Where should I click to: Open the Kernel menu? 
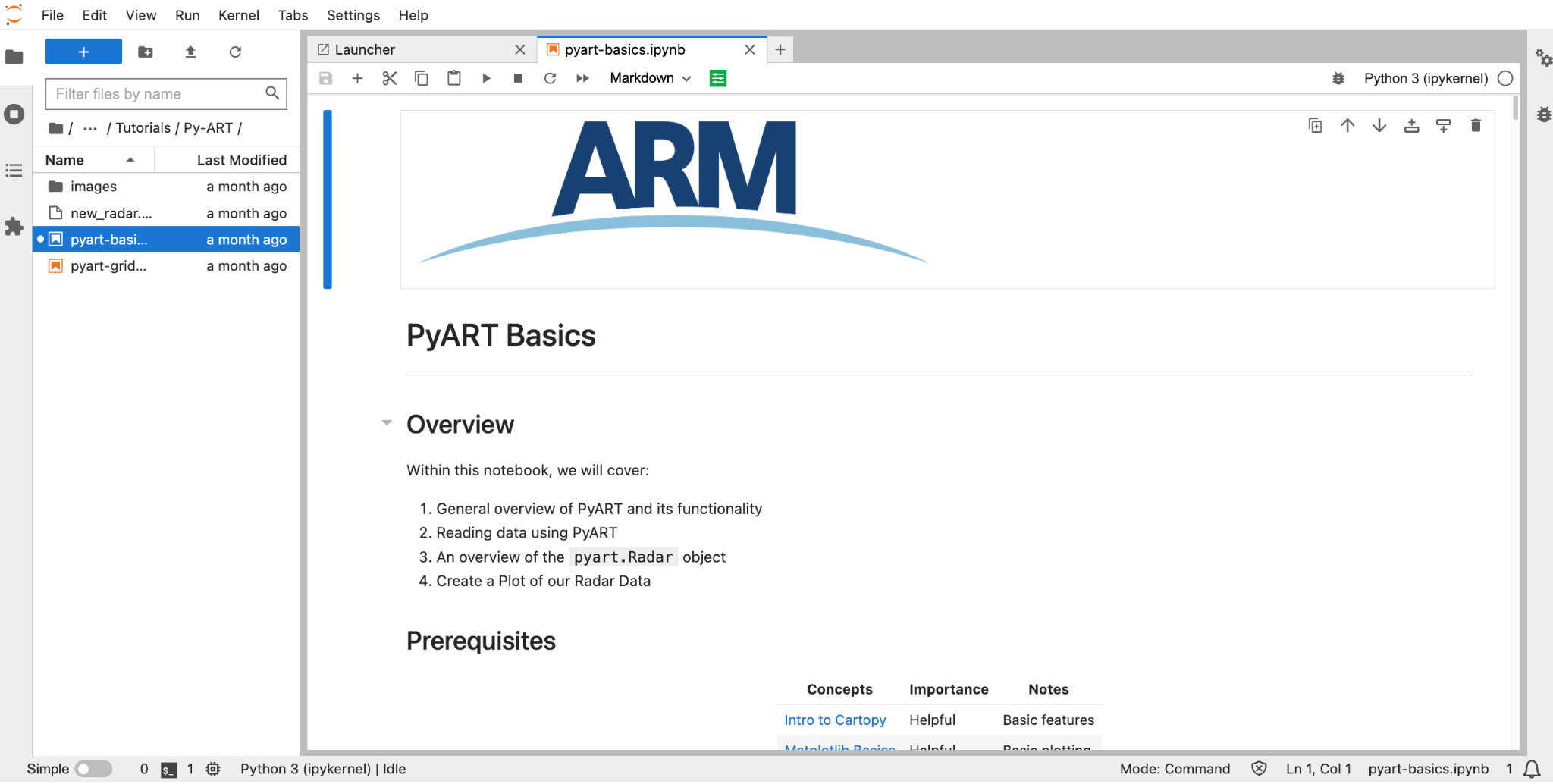coord(238,15)
